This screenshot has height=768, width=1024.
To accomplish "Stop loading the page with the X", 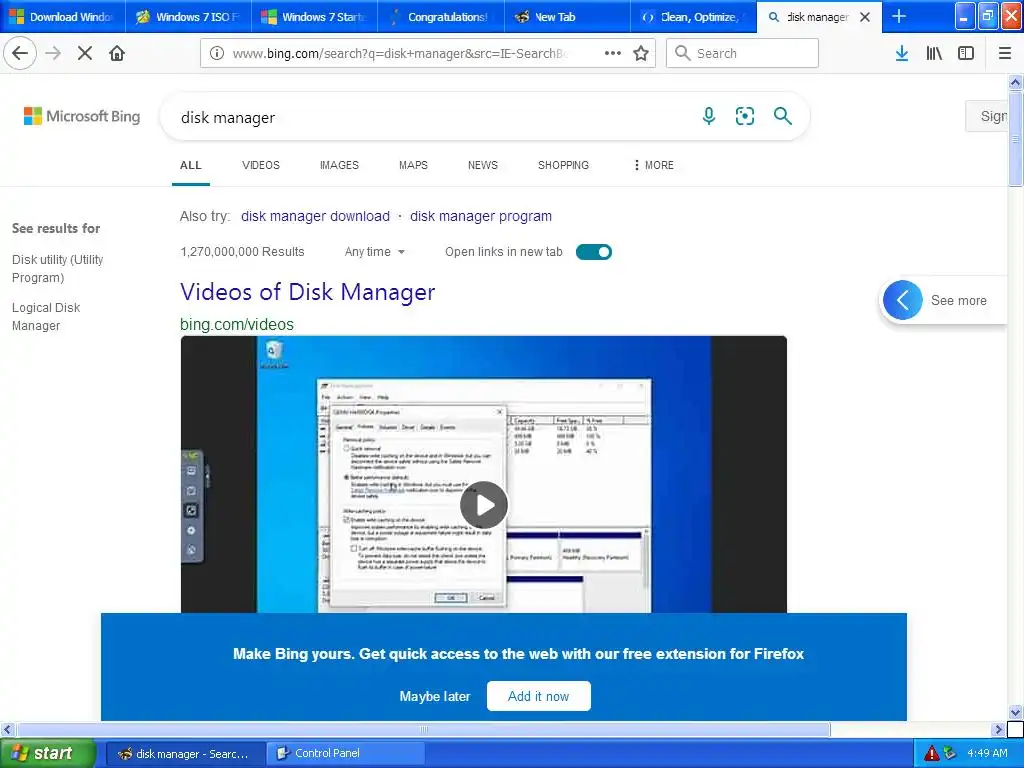I will pyautogui.click(x=85, y=53).
